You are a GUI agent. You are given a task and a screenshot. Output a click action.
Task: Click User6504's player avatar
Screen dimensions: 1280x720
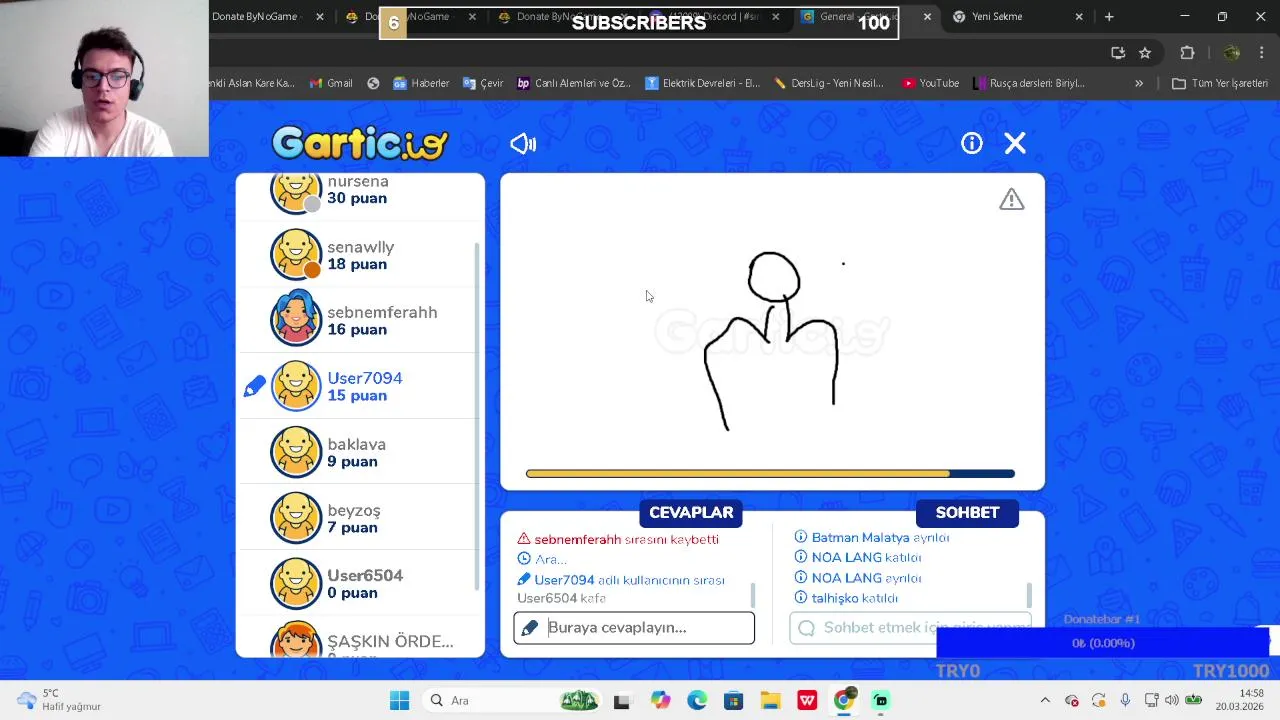(x=296, y=584)
